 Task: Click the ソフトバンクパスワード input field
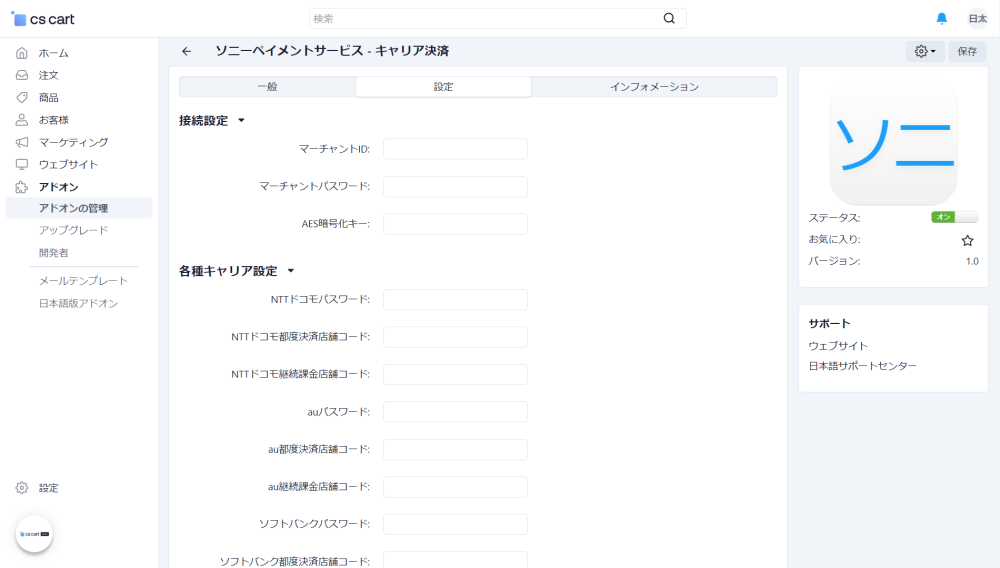[455, 524]
